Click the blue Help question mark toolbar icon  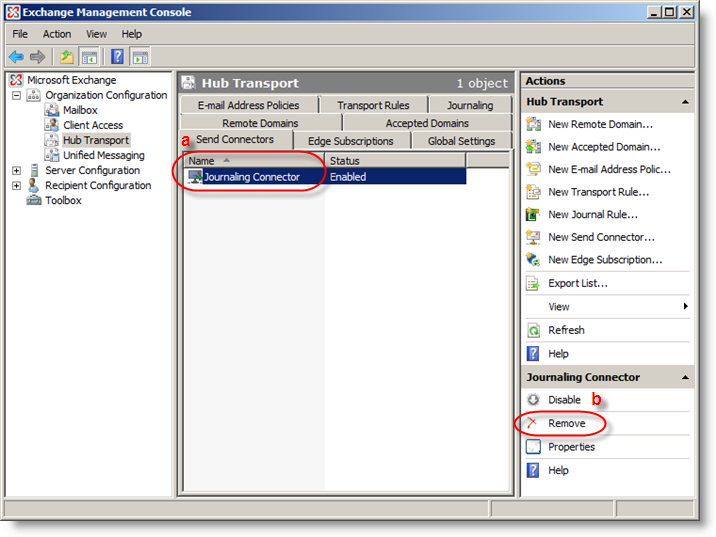[x=117, y=57]
